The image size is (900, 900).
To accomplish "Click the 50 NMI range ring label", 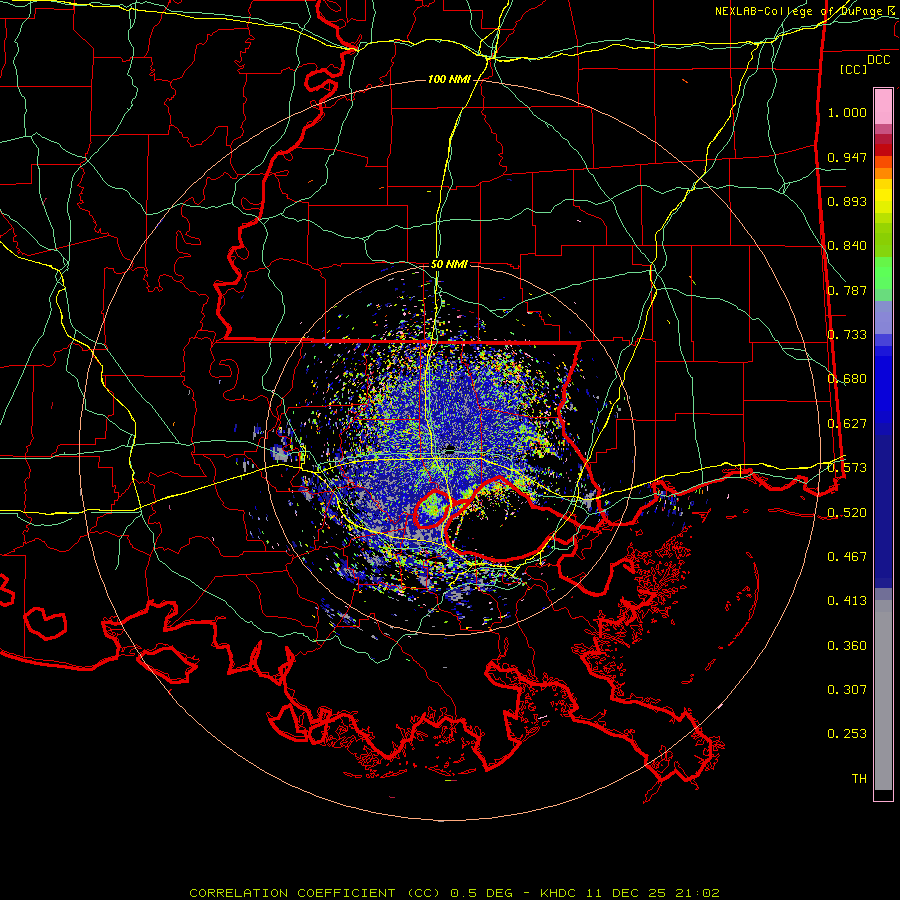I will [449, 265].
